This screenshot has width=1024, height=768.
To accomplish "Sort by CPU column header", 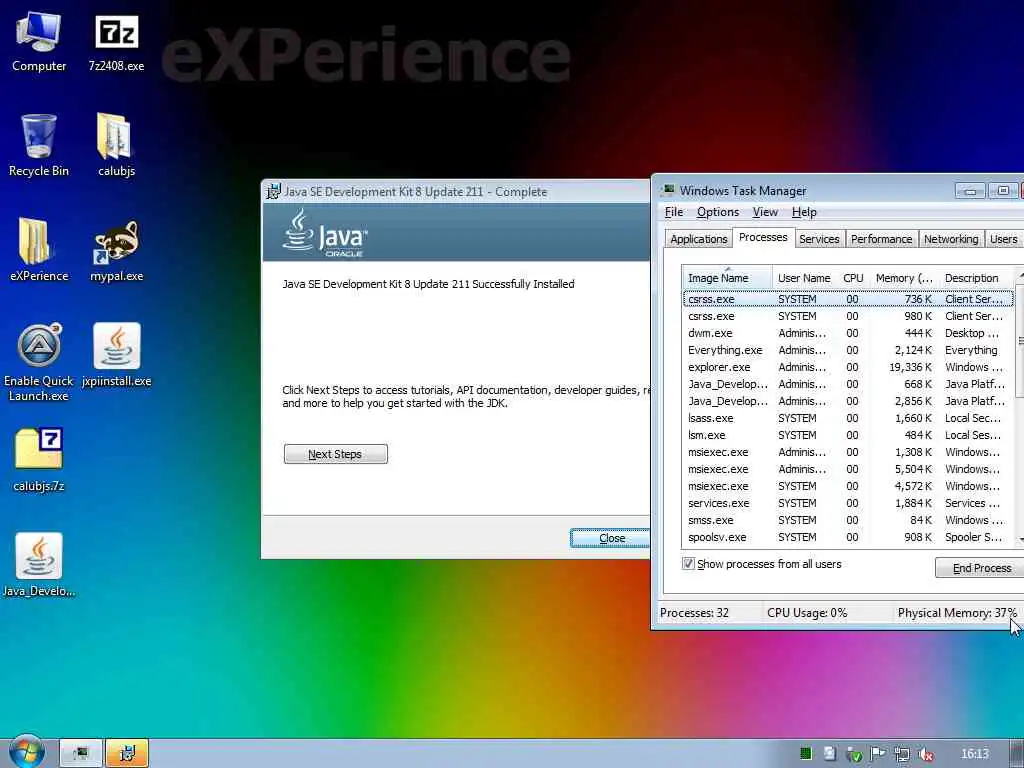I will click(853, 278).
